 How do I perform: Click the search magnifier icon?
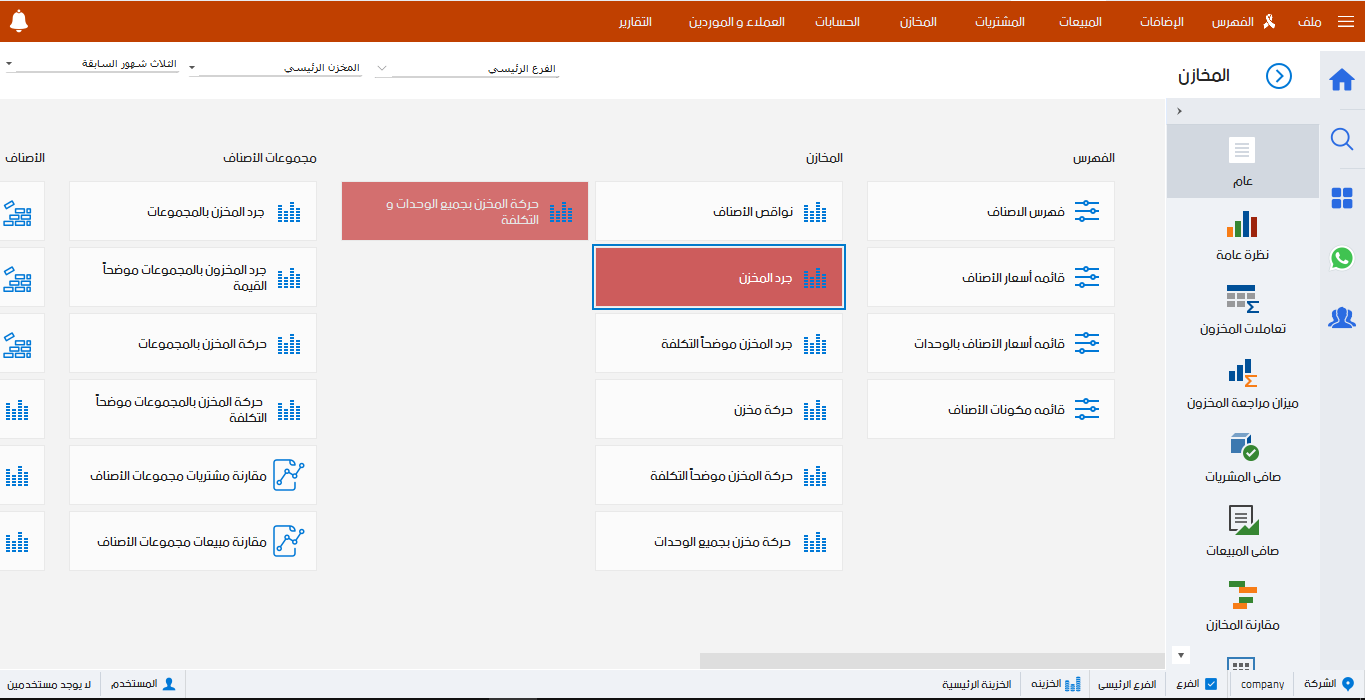click(1342, 139)
